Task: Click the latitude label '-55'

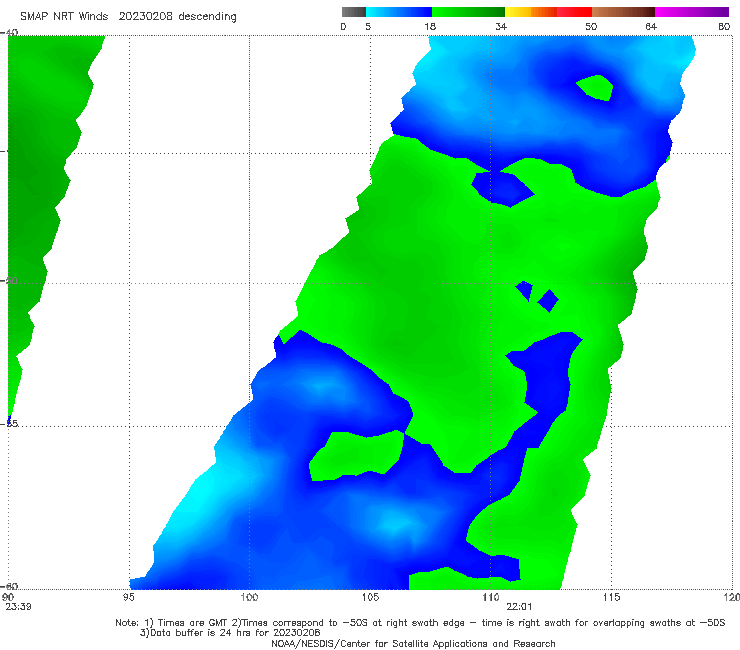Action: [9, 424]
